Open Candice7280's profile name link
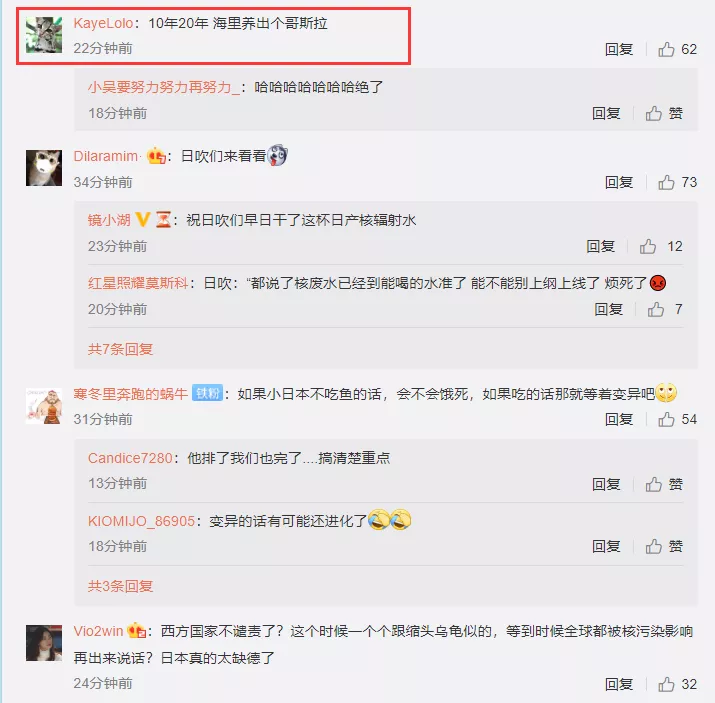This screenshot has width=715, height=703. [x=130, y=458]
